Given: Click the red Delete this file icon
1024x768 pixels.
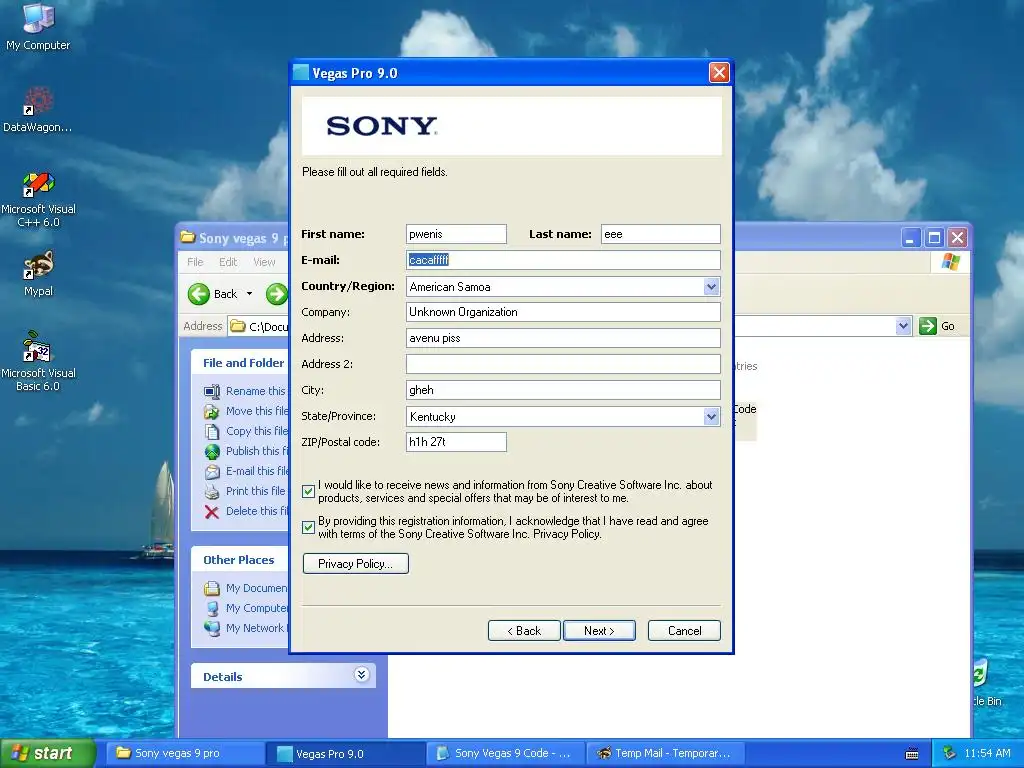Looking at the screenshot, I should pyautogui.click(x=212, y=511).
